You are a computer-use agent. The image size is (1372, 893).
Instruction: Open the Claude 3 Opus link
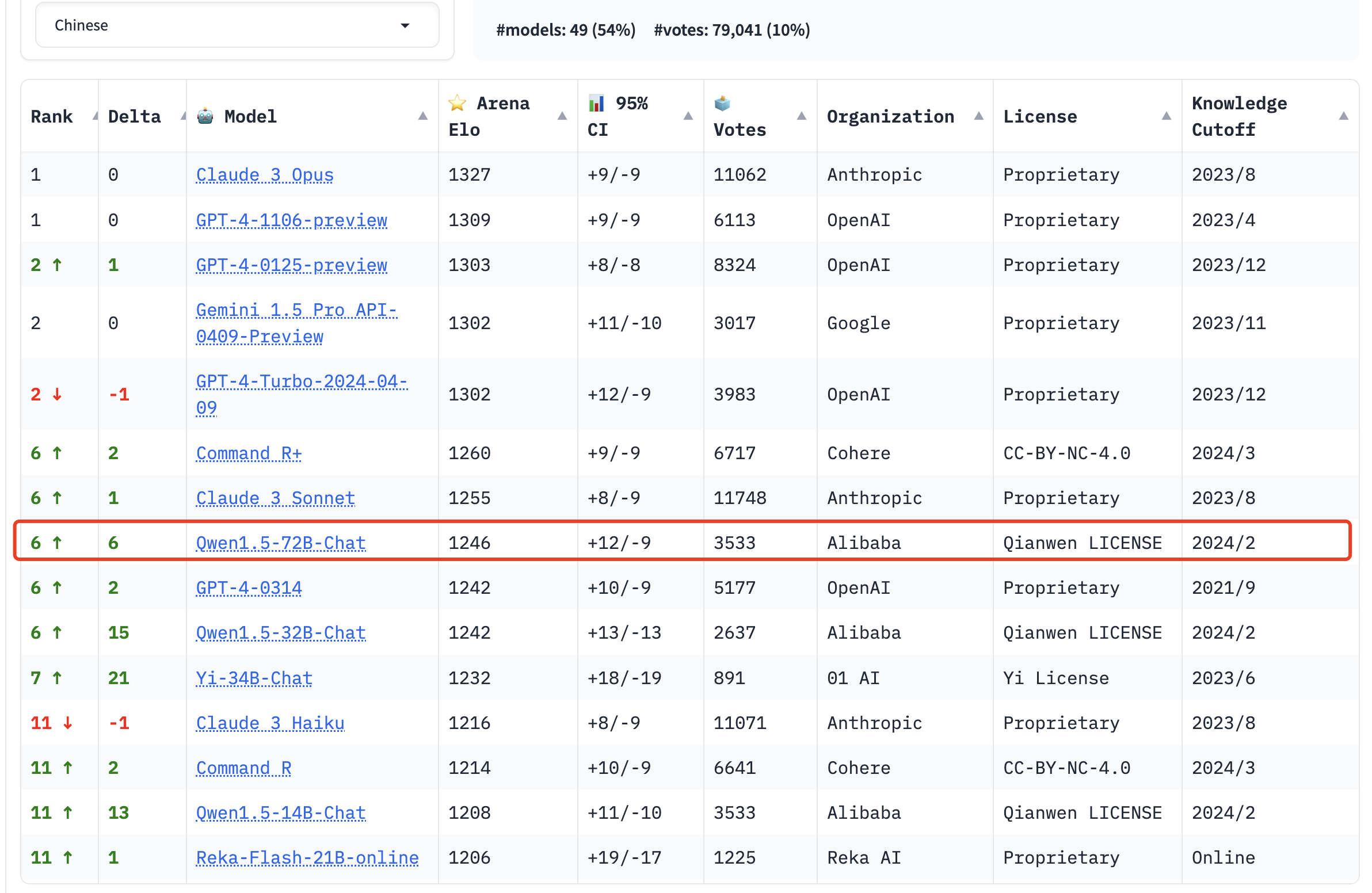coord(265,175)
